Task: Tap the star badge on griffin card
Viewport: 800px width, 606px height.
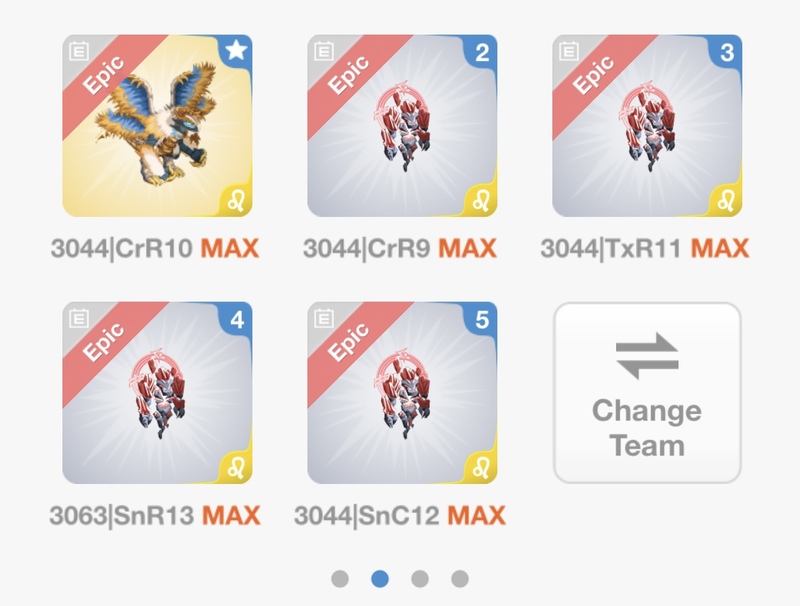Action: (x=236, y=50)
